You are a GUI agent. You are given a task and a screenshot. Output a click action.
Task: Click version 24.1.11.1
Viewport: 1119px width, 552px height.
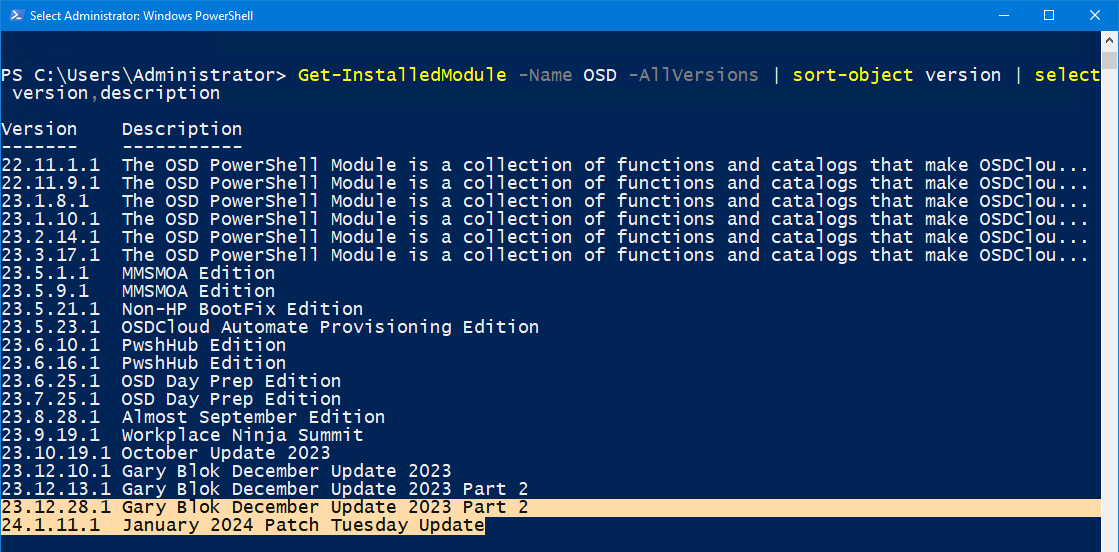[51, 526]
